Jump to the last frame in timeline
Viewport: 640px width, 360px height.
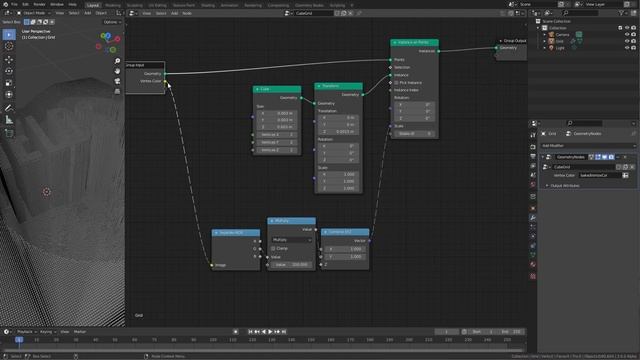tap(284, 332)
